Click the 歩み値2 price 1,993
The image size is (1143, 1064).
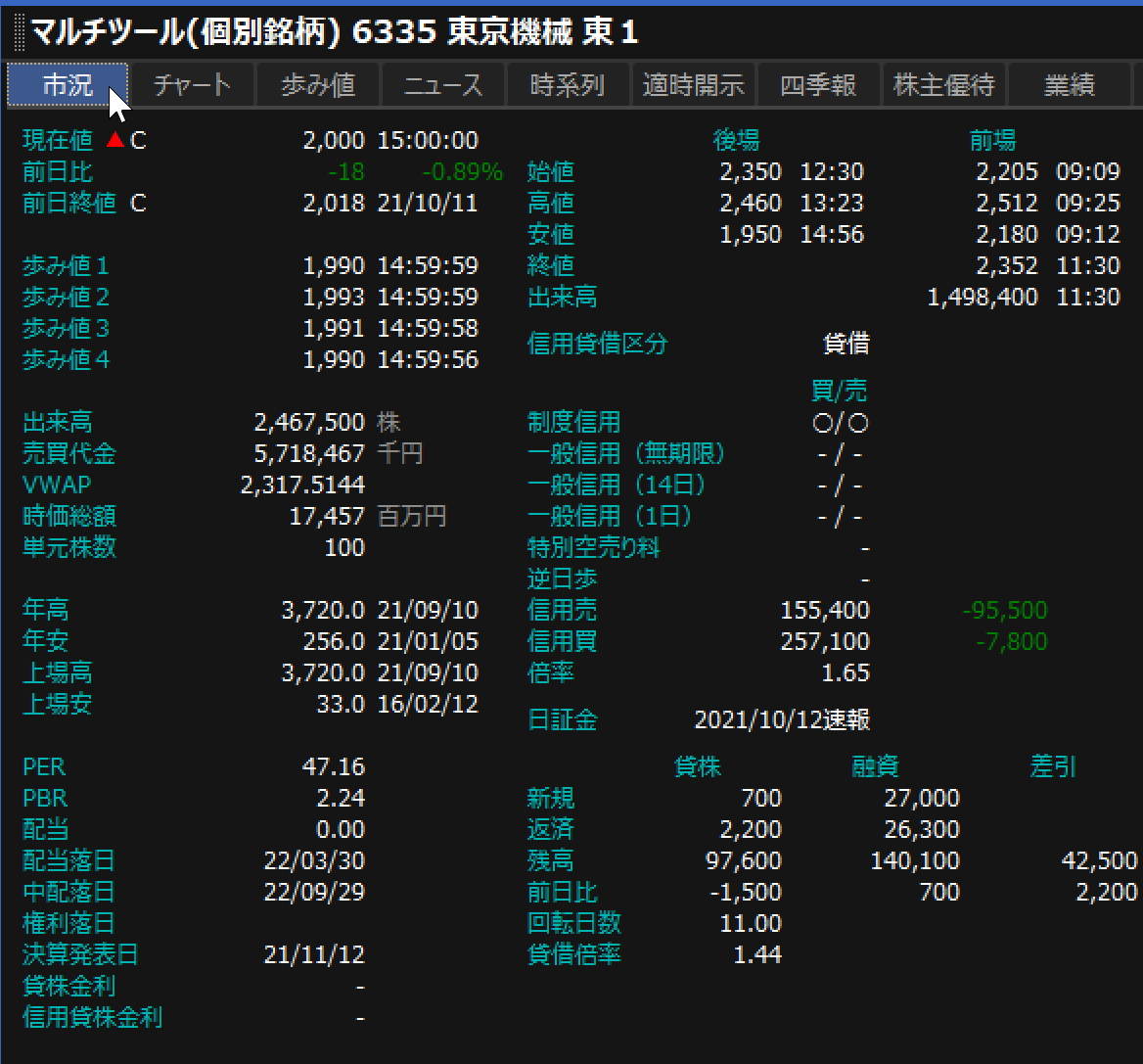(333, 297)
